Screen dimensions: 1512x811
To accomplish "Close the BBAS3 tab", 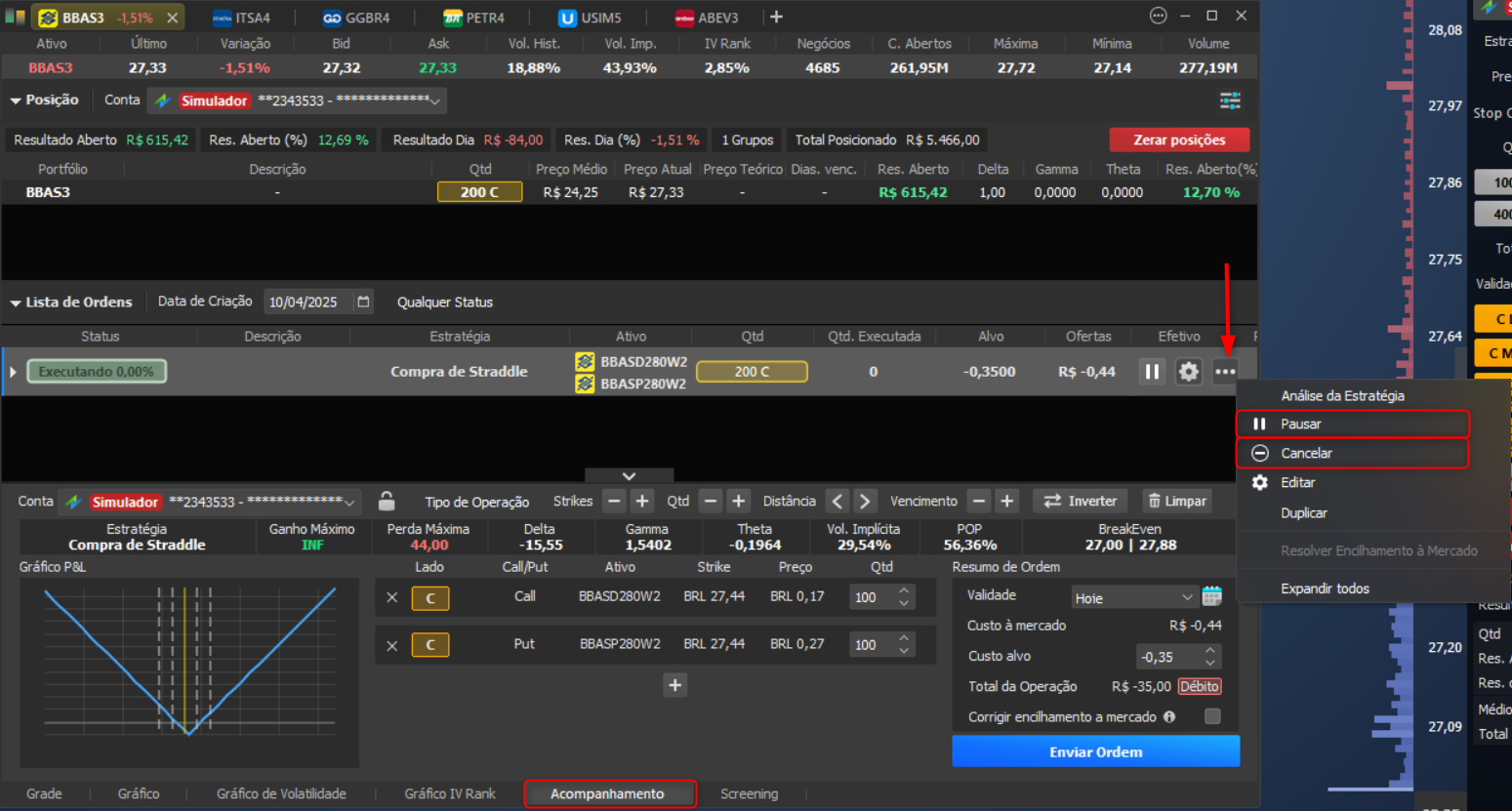I will tap(172, 18).
